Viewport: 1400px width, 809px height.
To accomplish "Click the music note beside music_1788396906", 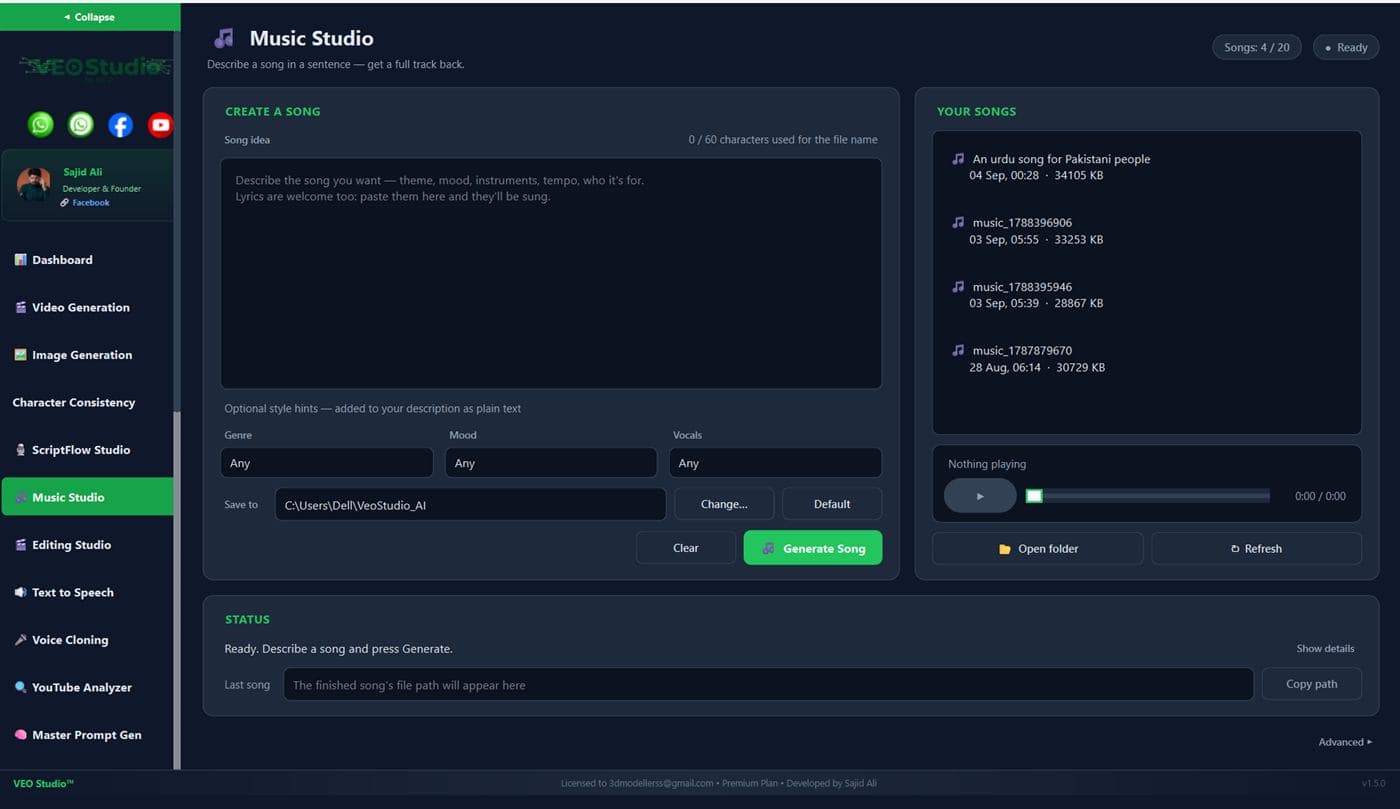I will click(958, 222).
